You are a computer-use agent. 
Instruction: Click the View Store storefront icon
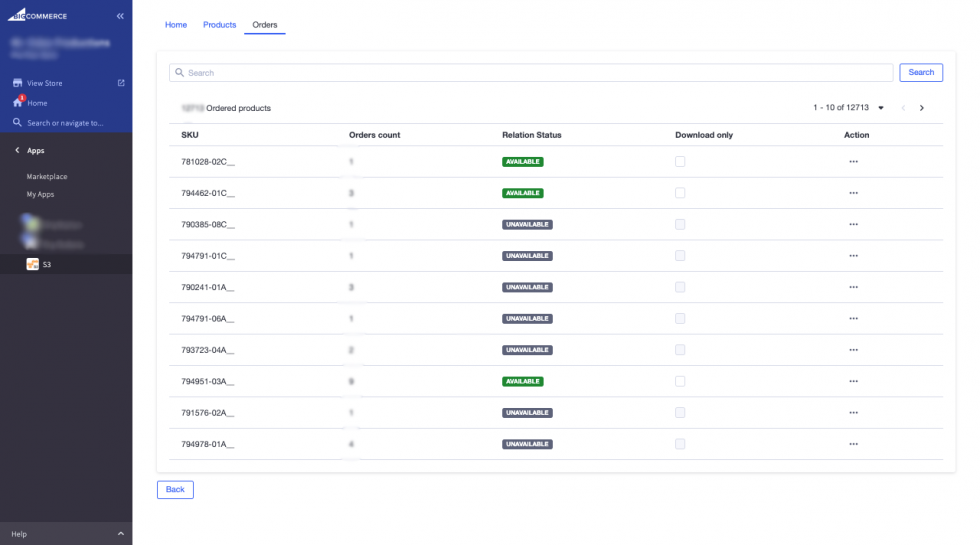(17, 83)
